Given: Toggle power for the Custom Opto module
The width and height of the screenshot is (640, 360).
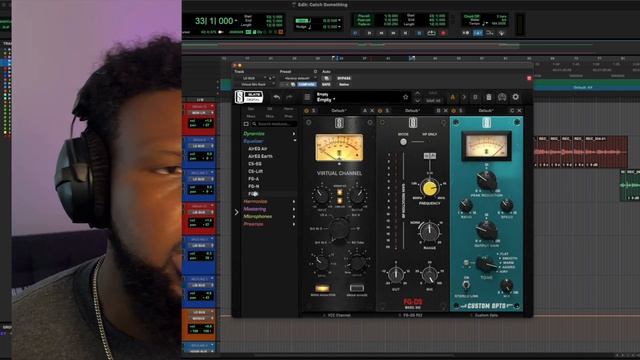Looking at the screenshot, I should click(453, 111).
